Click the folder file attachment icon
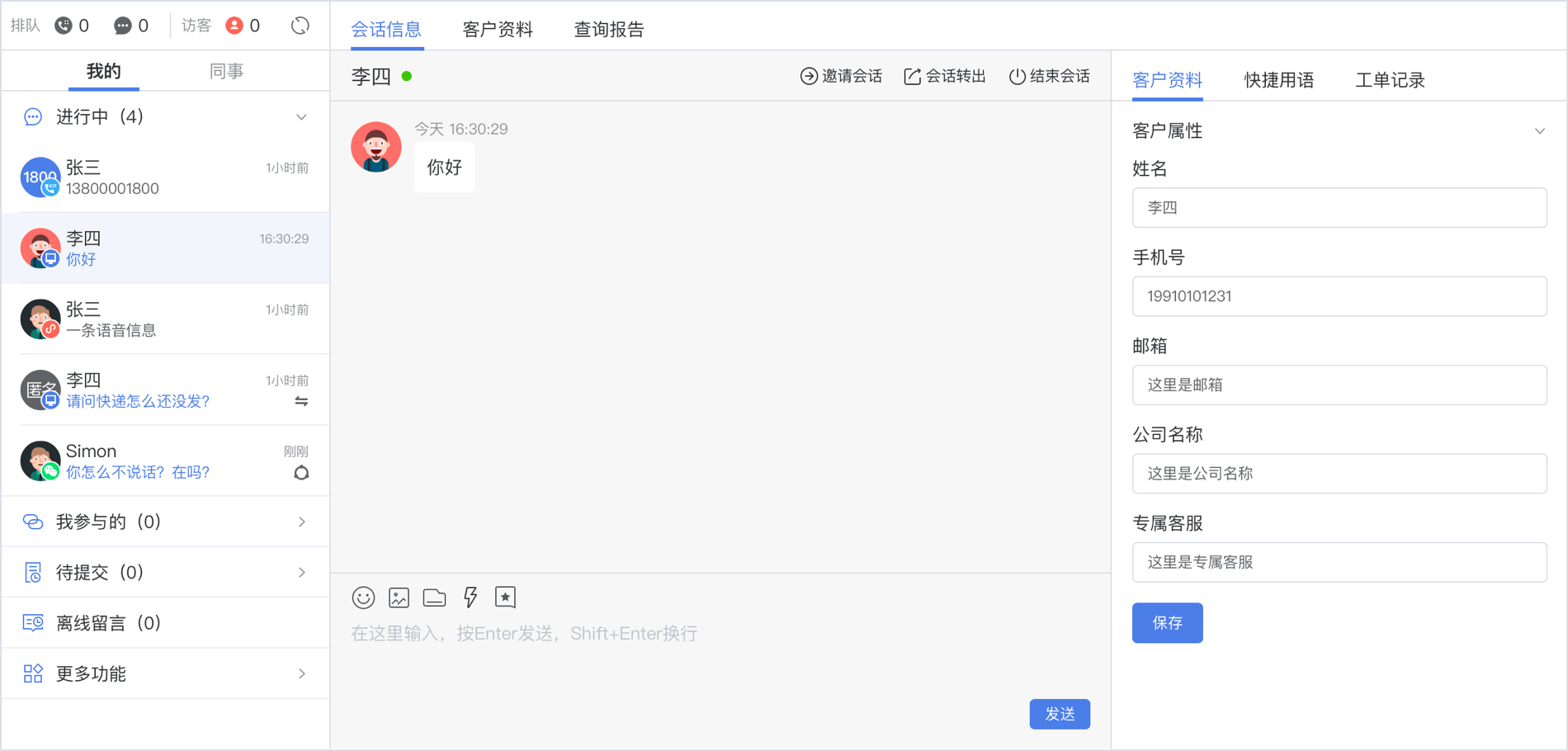Viewport: 1568px width, 751px height. point(434,597)
